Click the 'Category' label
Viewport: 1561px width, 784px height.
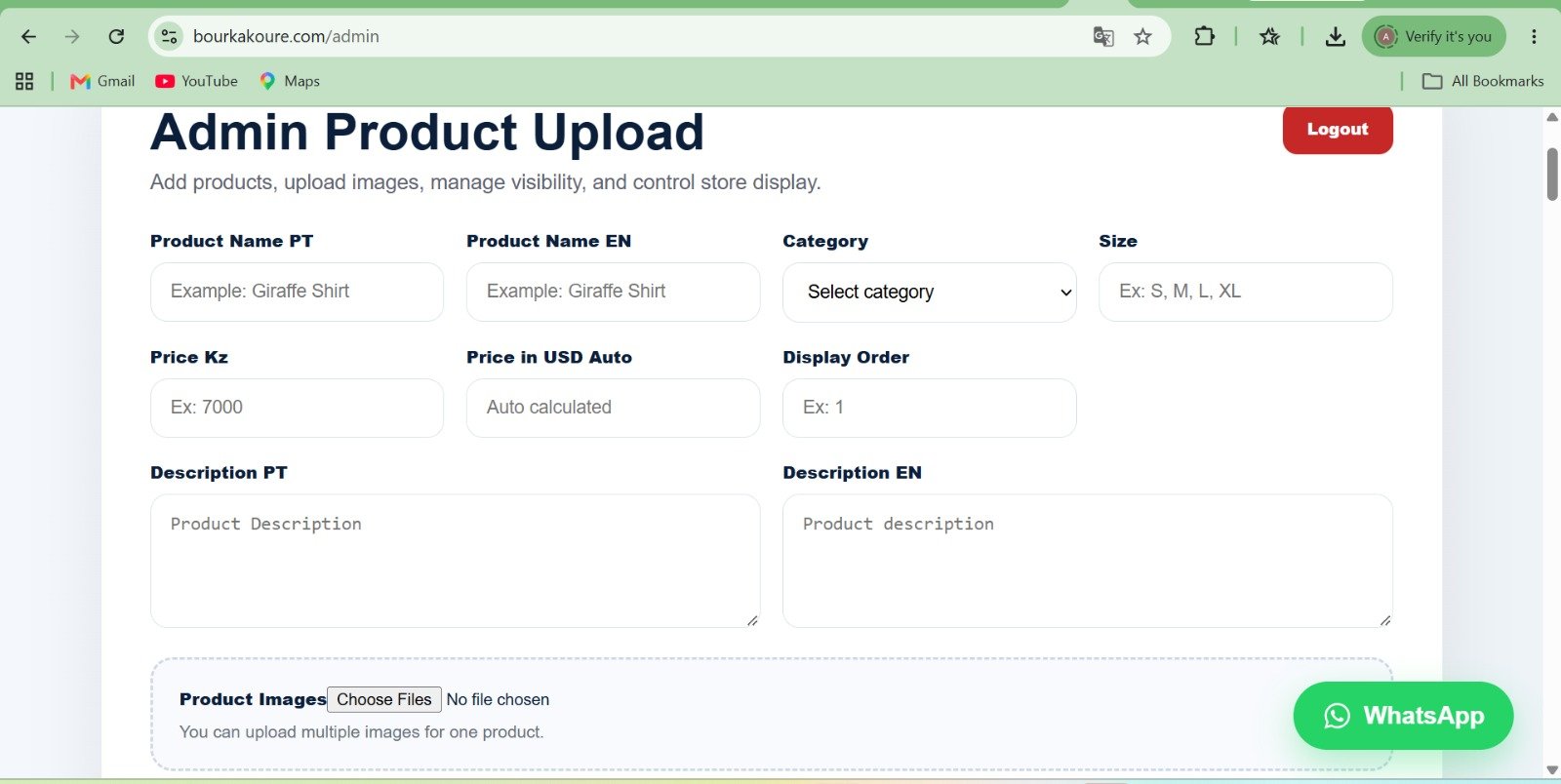pos(825,241)
